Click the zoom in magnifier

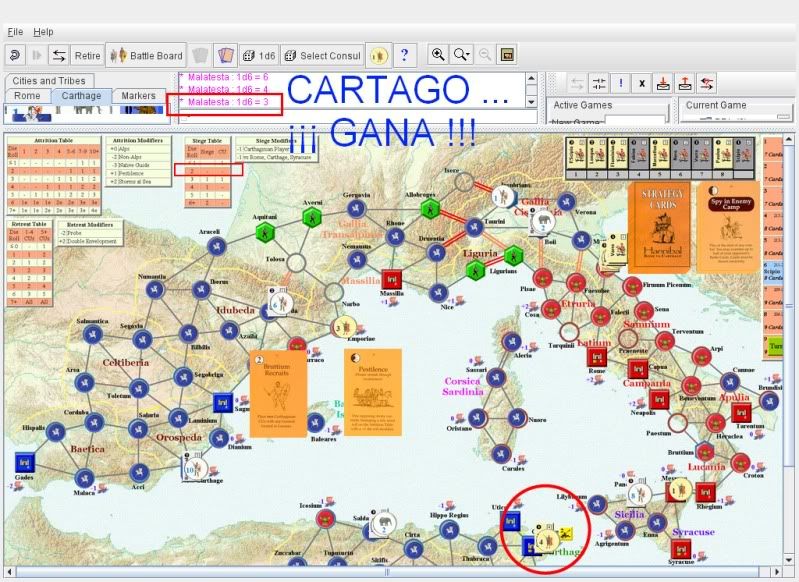coord(438,55)
